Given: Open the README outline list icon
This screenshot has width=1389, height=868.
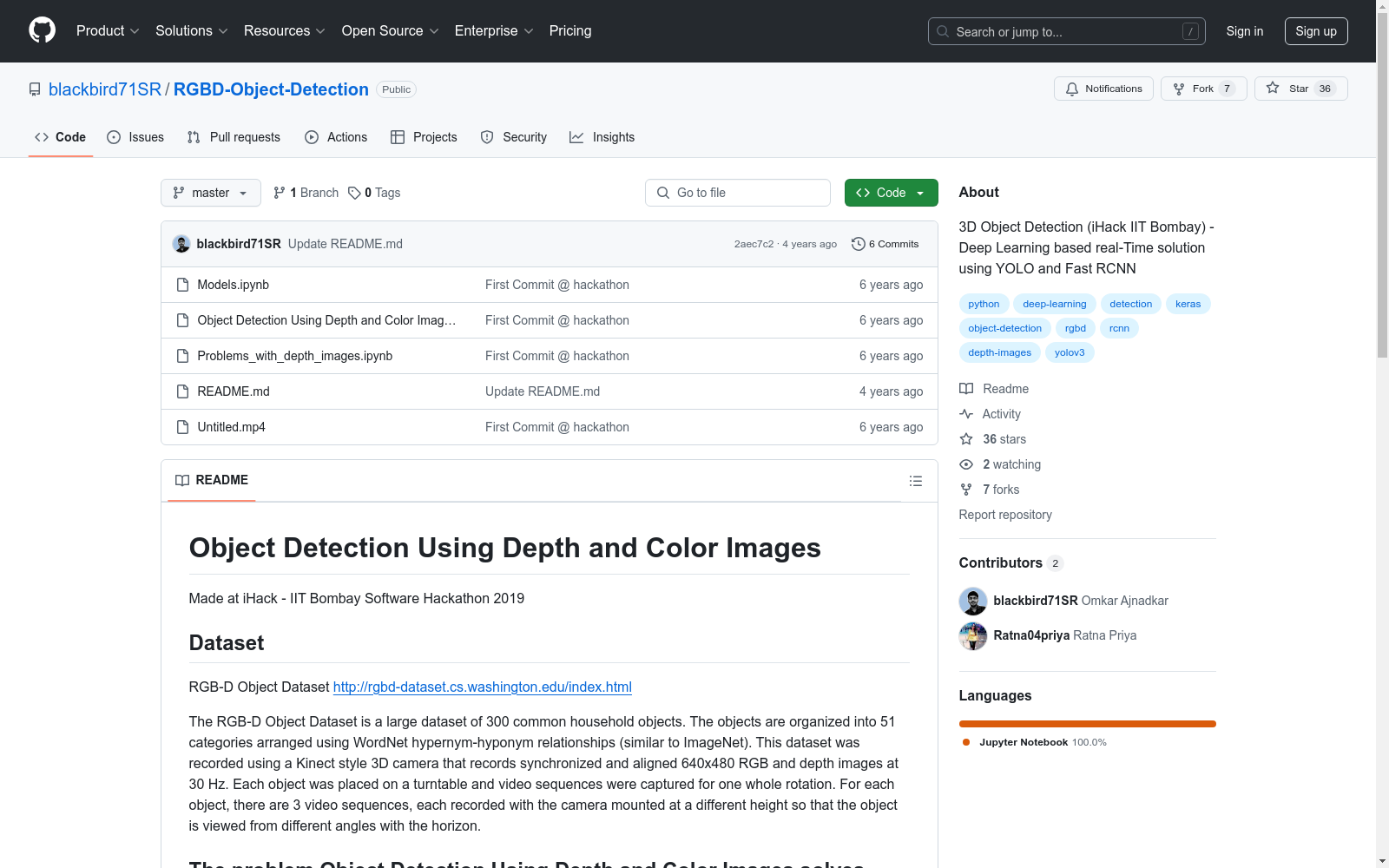Looking at the screenshot, I should 916,481.
